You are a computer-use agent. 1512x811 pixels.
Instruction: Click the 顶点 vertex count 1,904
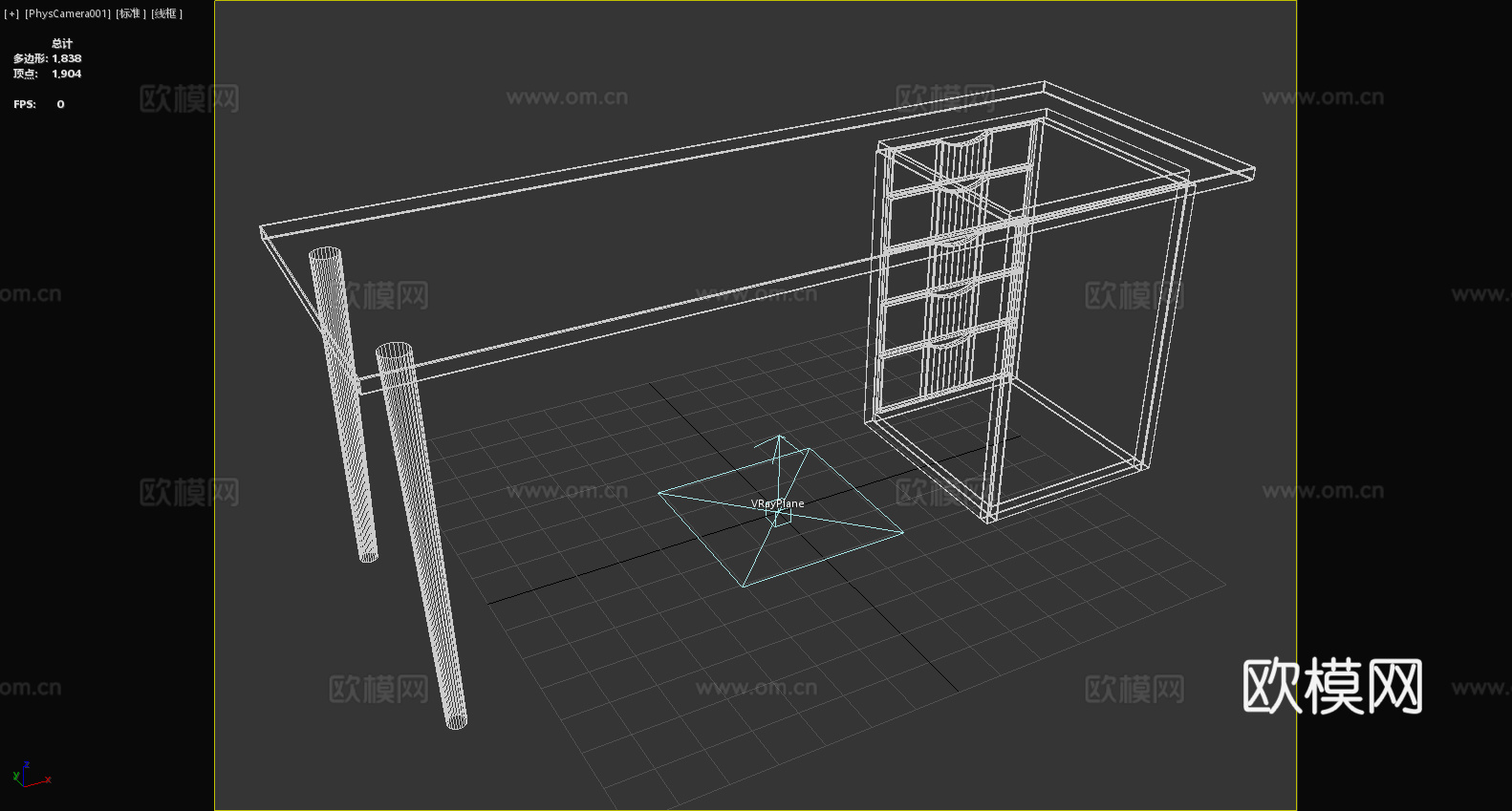point(48,74)
